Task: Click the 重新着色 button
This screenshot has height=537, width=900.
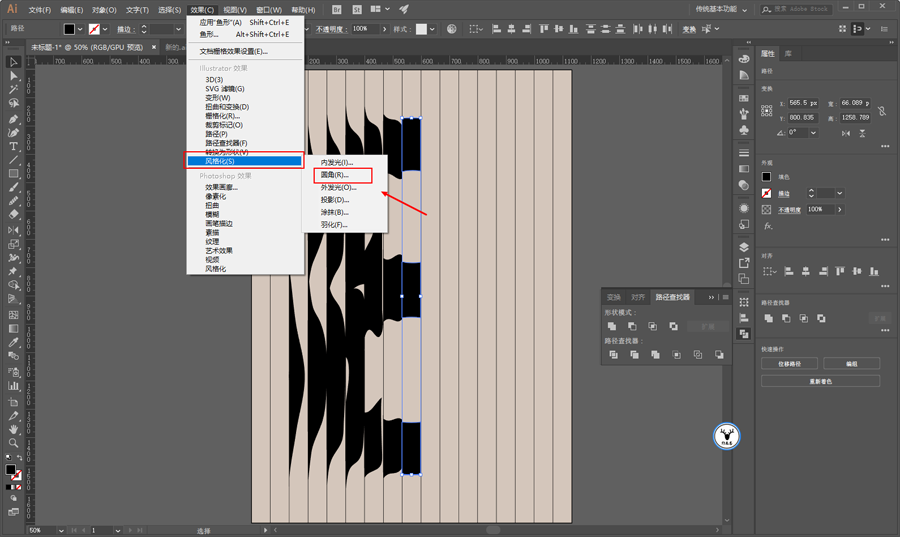Action: tap(820, 381)
